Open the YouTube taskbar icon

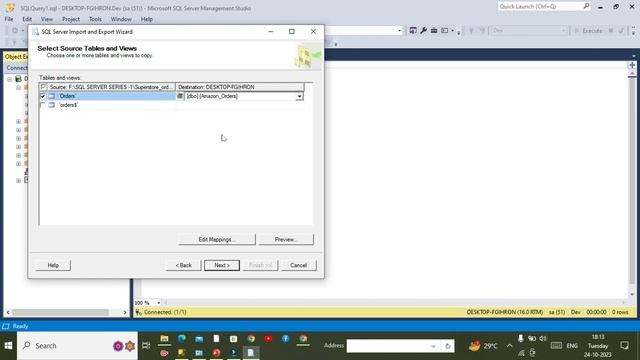[268, 339]
